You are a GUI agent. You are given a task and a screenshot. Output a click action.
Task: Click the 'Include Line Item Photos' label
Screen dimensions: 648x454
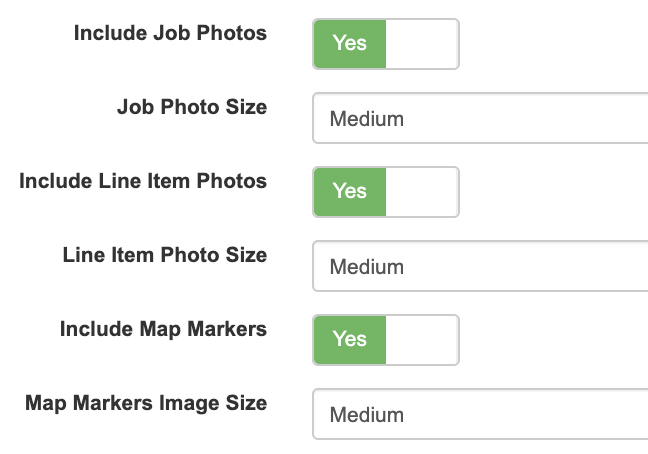point(143,181)
